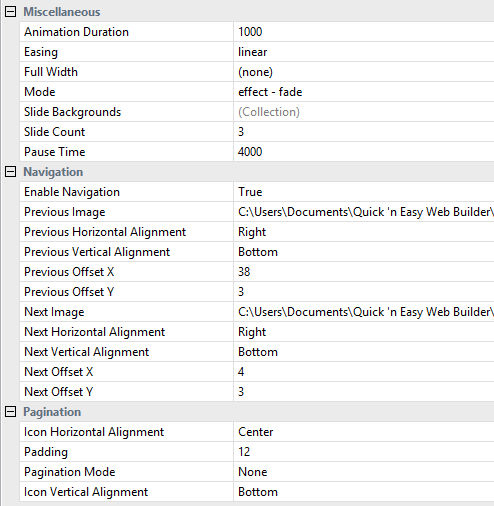The image size is (494, 506).
Task: Edit Next Offset X value 4
Action: click(364, 372)
